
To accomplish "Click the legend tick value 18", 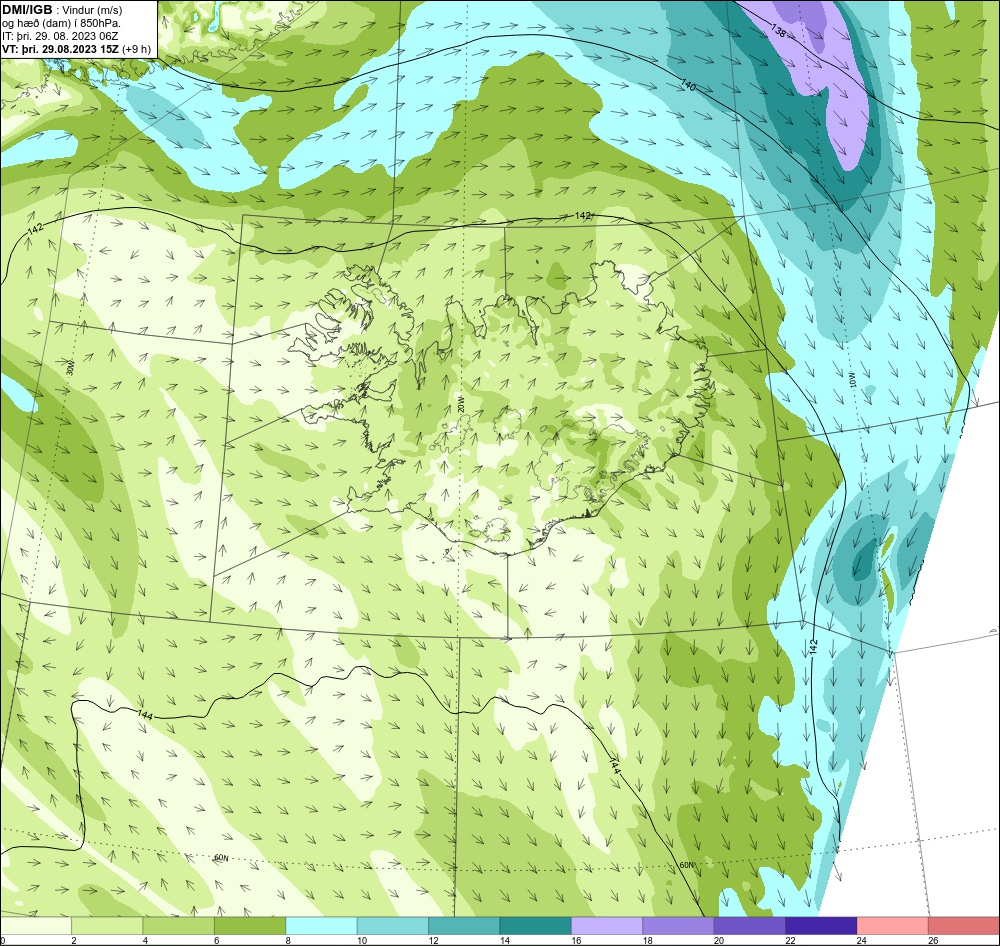I will 647,940.
